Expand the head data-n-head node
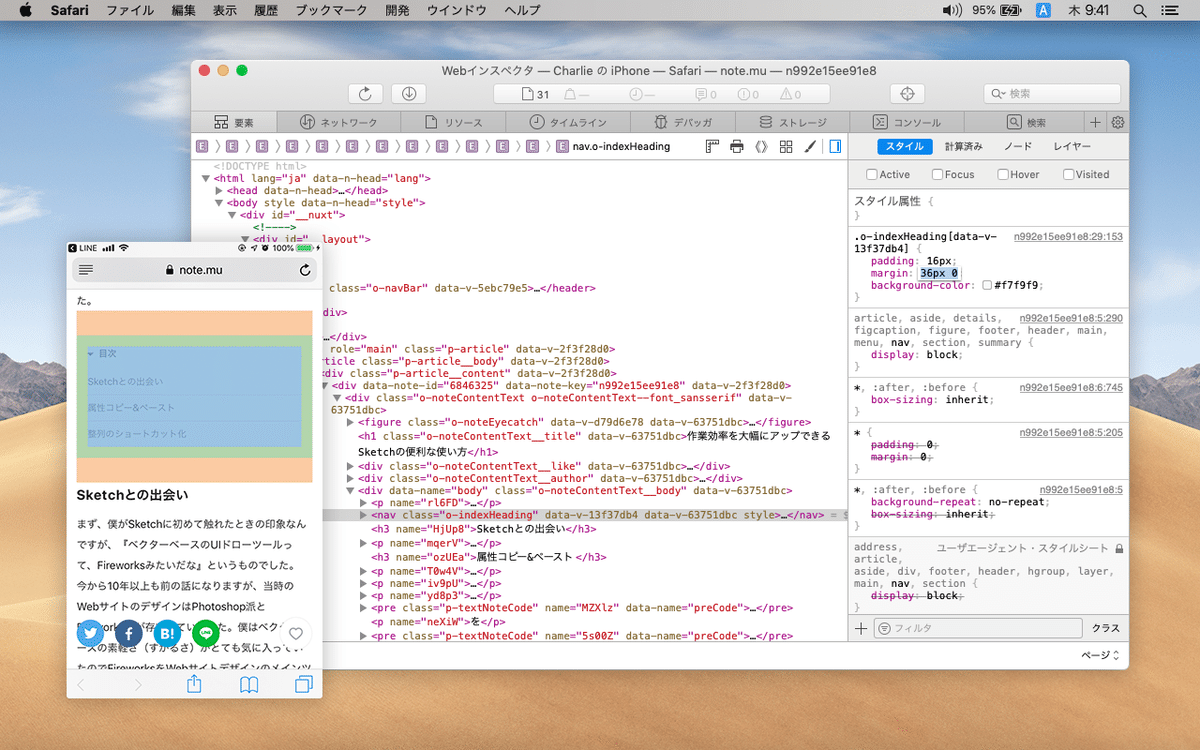Viewport: 1200px width, 750px height. click(x=220, y=190)
